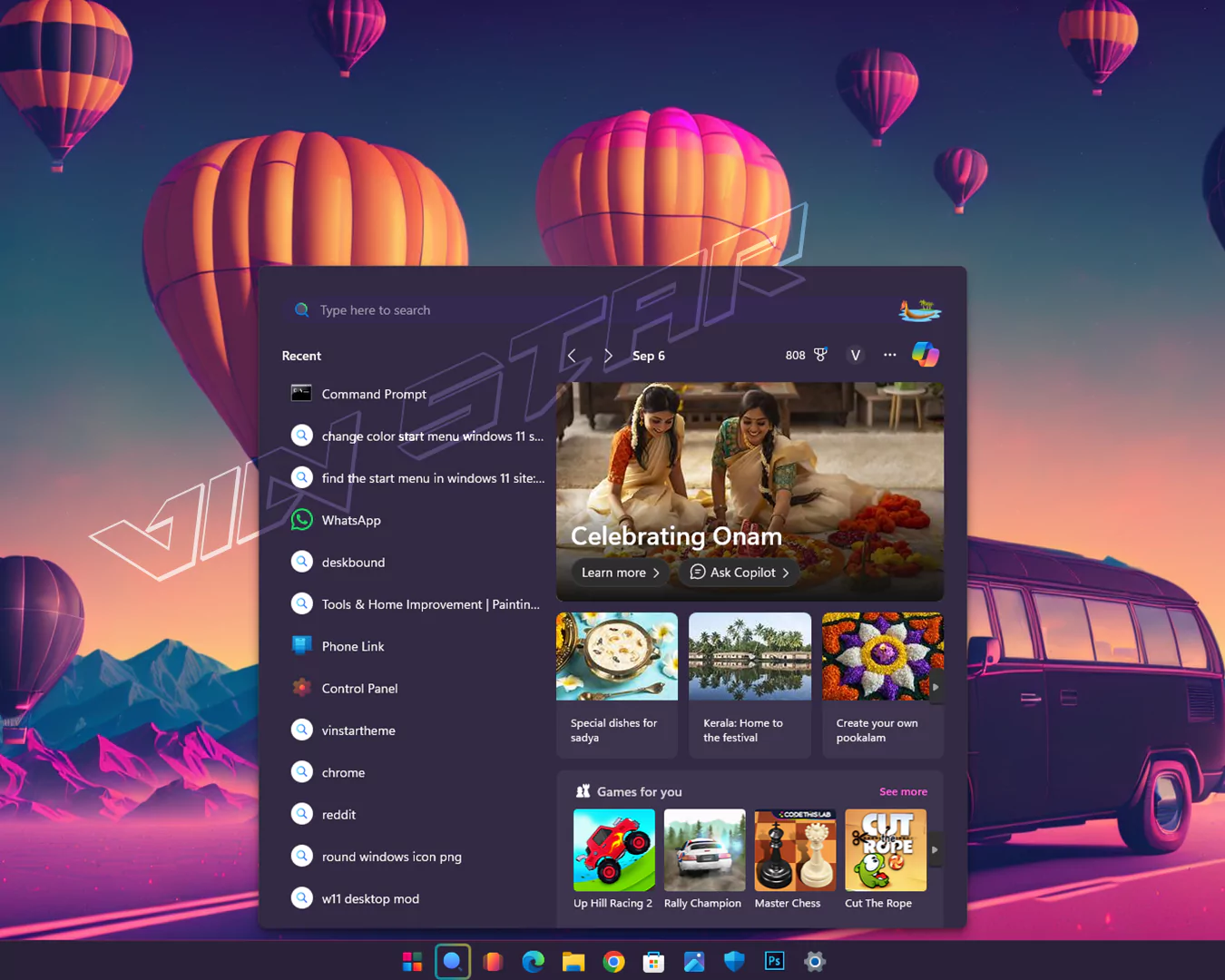Open Photoshop from the taskbar
1225x980 pixels.
(x=774, y=961)
